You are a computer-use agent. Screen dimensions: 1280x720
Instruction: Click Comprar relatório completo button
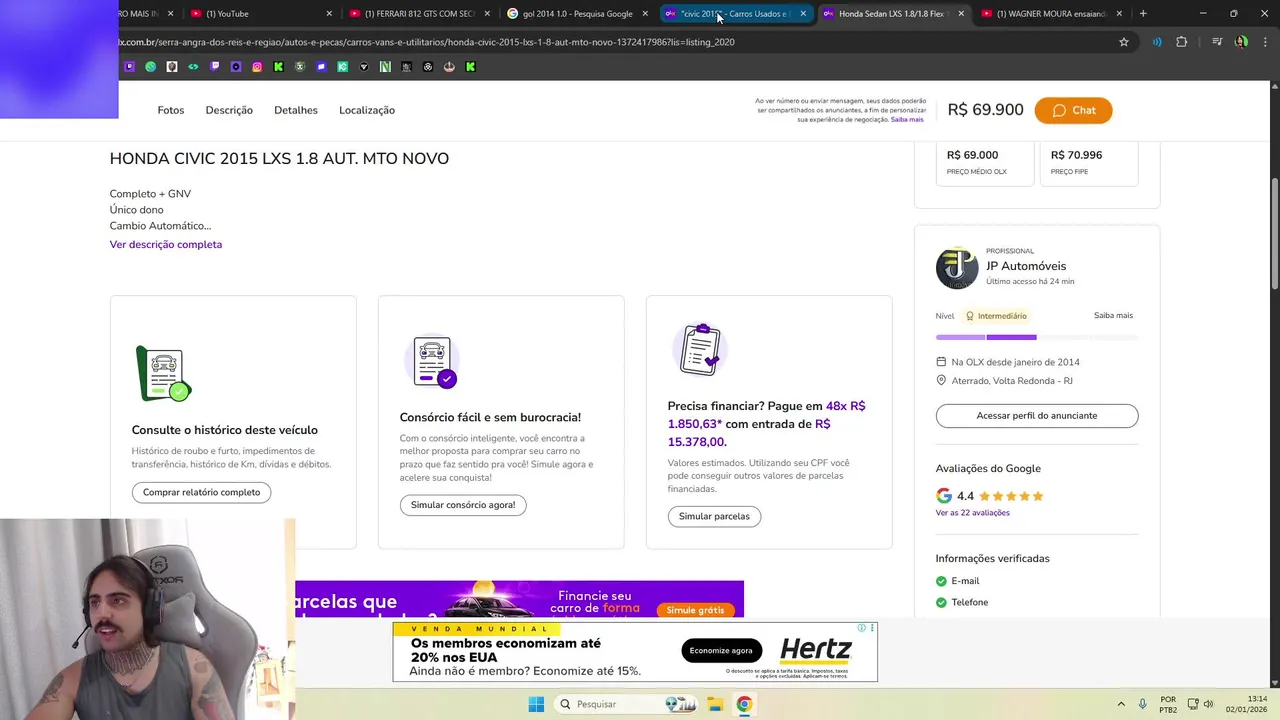point(201,492)
